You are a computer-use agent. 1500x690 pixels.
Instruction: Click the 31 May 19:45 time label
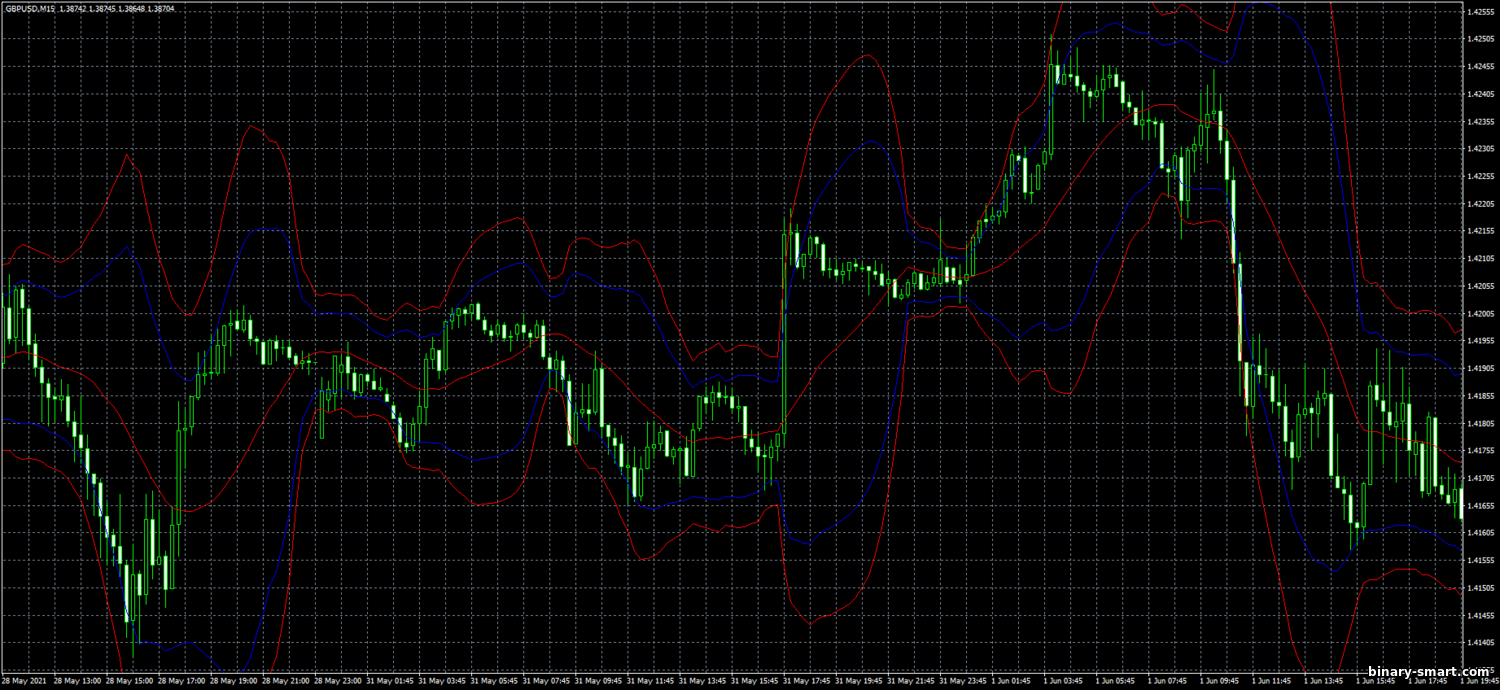click(x=858, y=680)
